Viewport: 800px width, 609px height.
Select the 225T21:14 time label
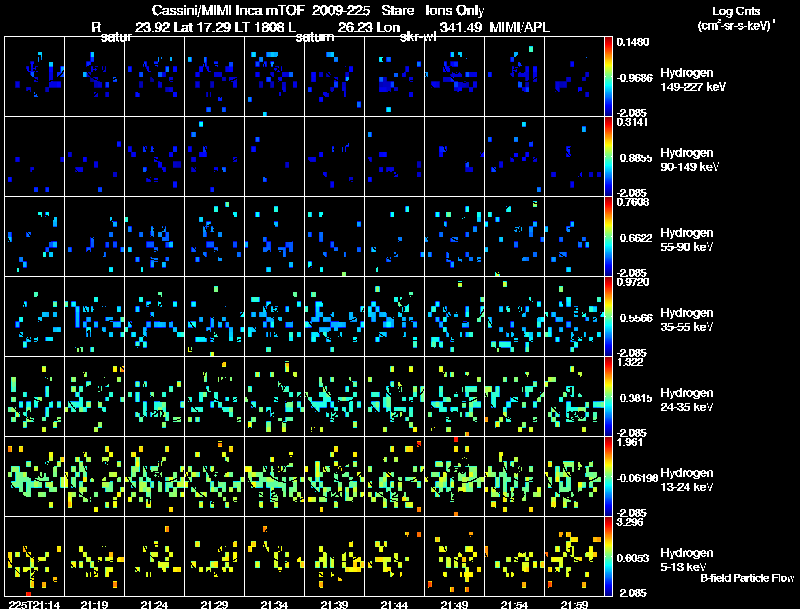(x=34, y=604)
